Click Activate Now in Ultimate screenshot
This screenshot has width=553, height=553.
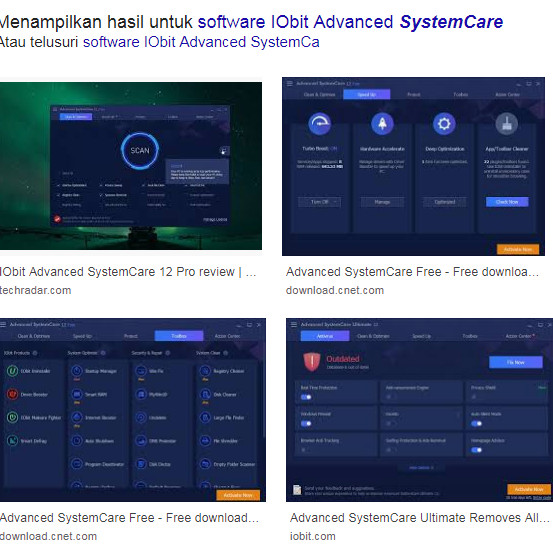coord(529,490)
